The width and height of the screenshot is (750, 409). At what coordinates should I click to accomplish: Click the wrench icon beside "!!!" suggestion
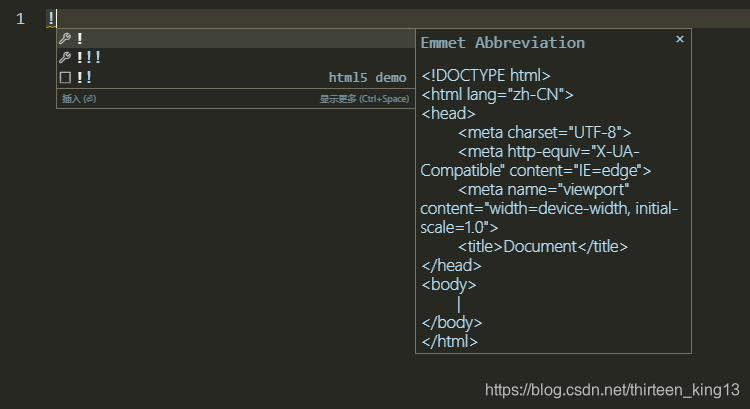pos(65,58)
